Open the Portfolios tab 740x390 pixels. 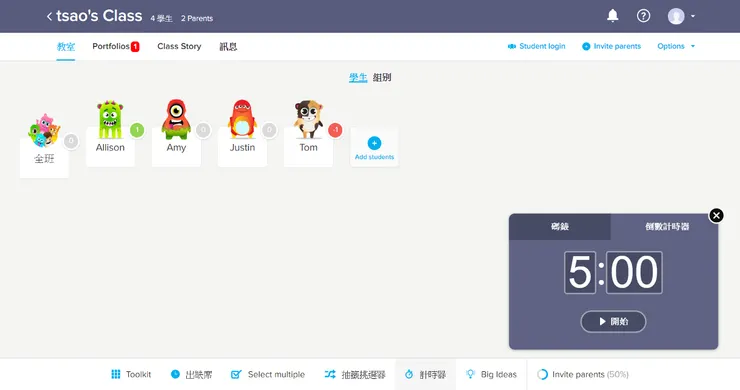[111, 46]
